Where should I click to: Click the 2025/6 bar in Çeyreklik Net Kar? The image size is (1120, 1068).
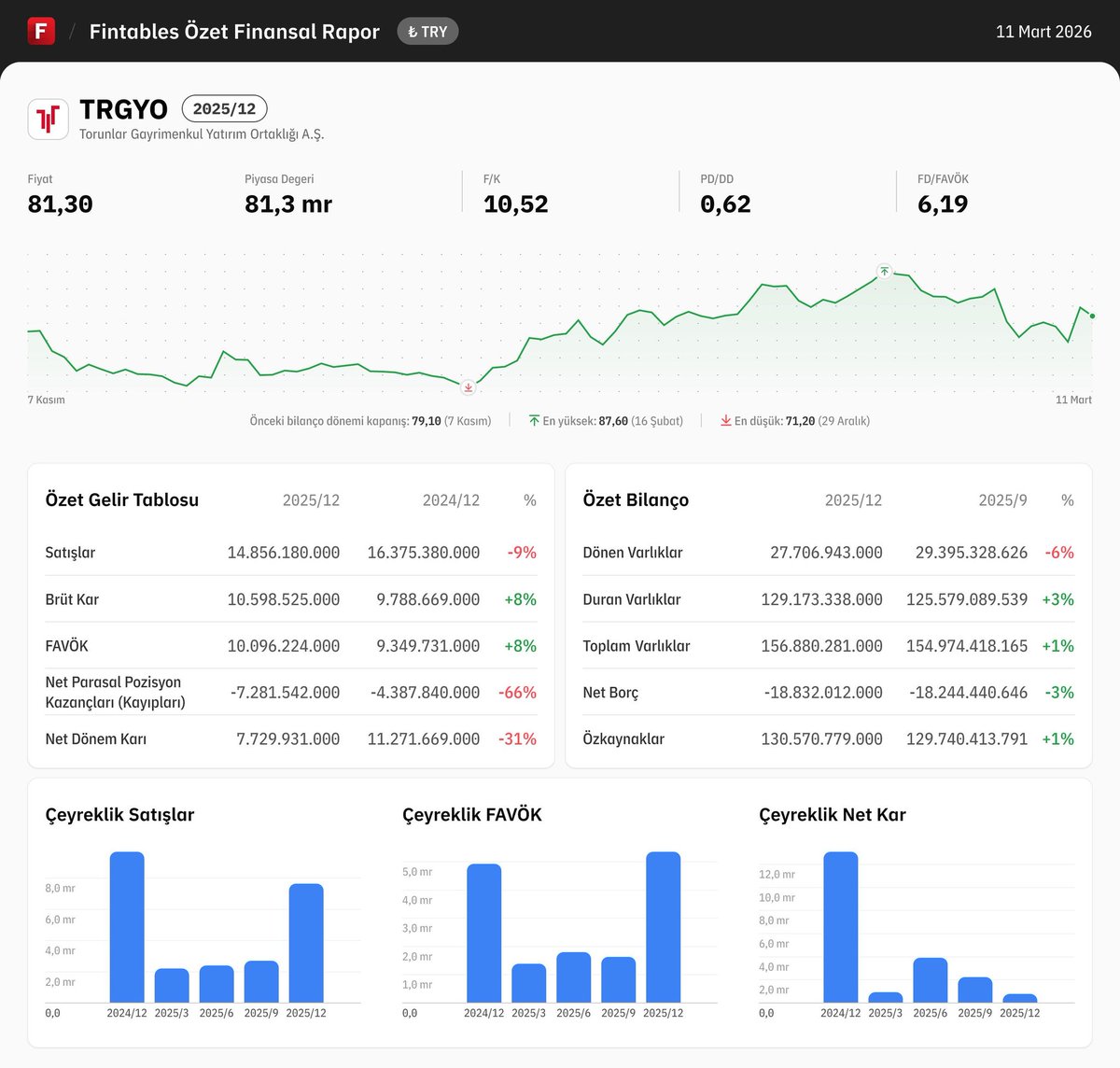click(x=931, y=980)
